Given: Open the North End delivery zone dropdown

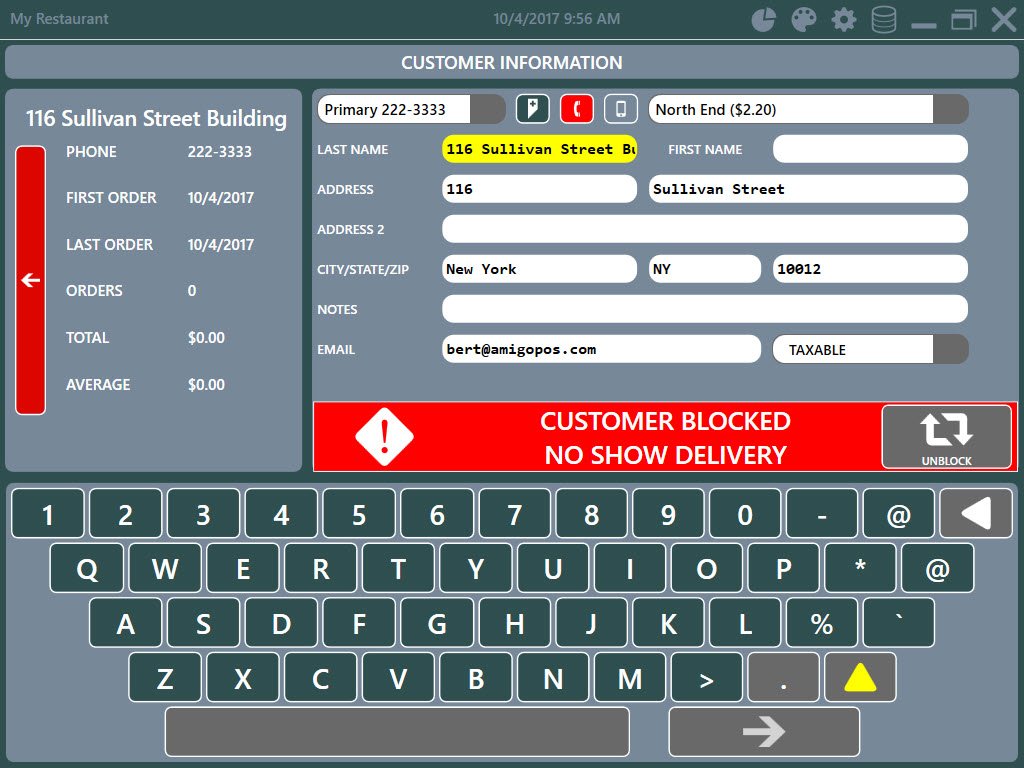Looking at the screenshot, I should pos(950,109).
